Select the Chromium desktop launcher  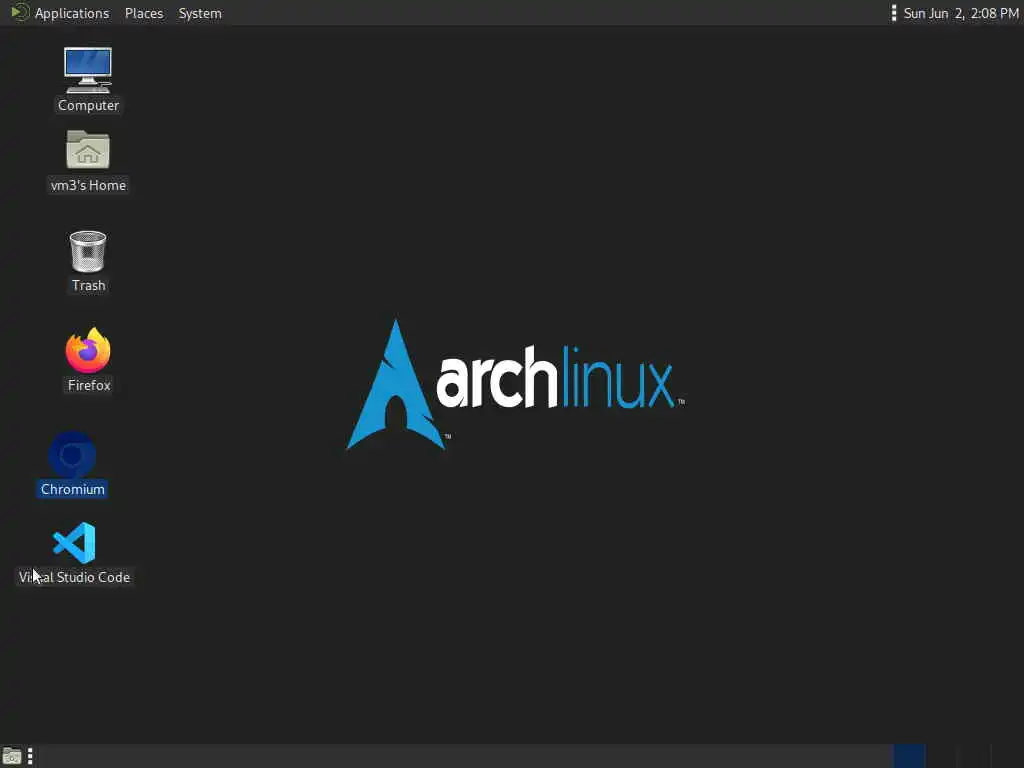pyautogui.click(x=72, y=455)
